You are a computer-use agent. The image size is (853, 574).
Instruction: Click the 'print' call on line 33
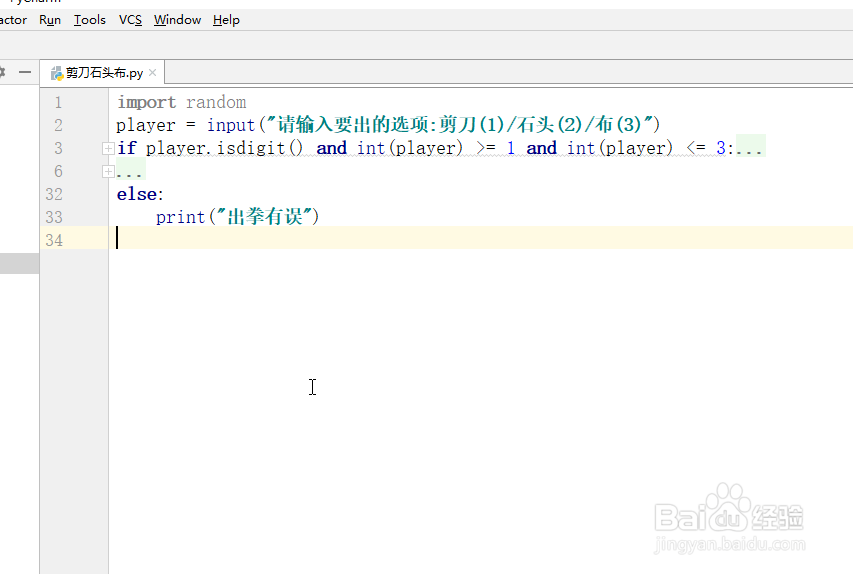click(180, 217)
